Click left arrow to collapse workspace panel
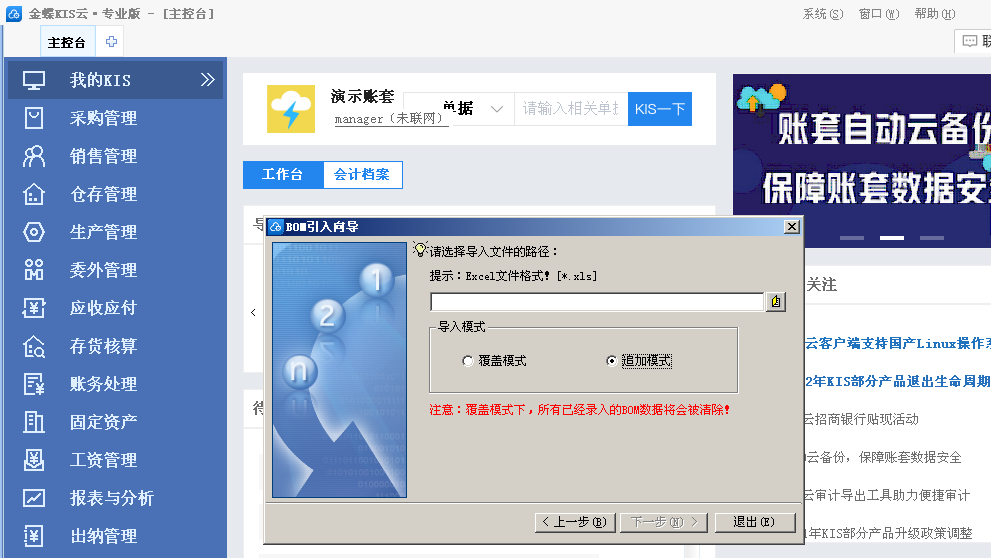 [x=253, y=313]
